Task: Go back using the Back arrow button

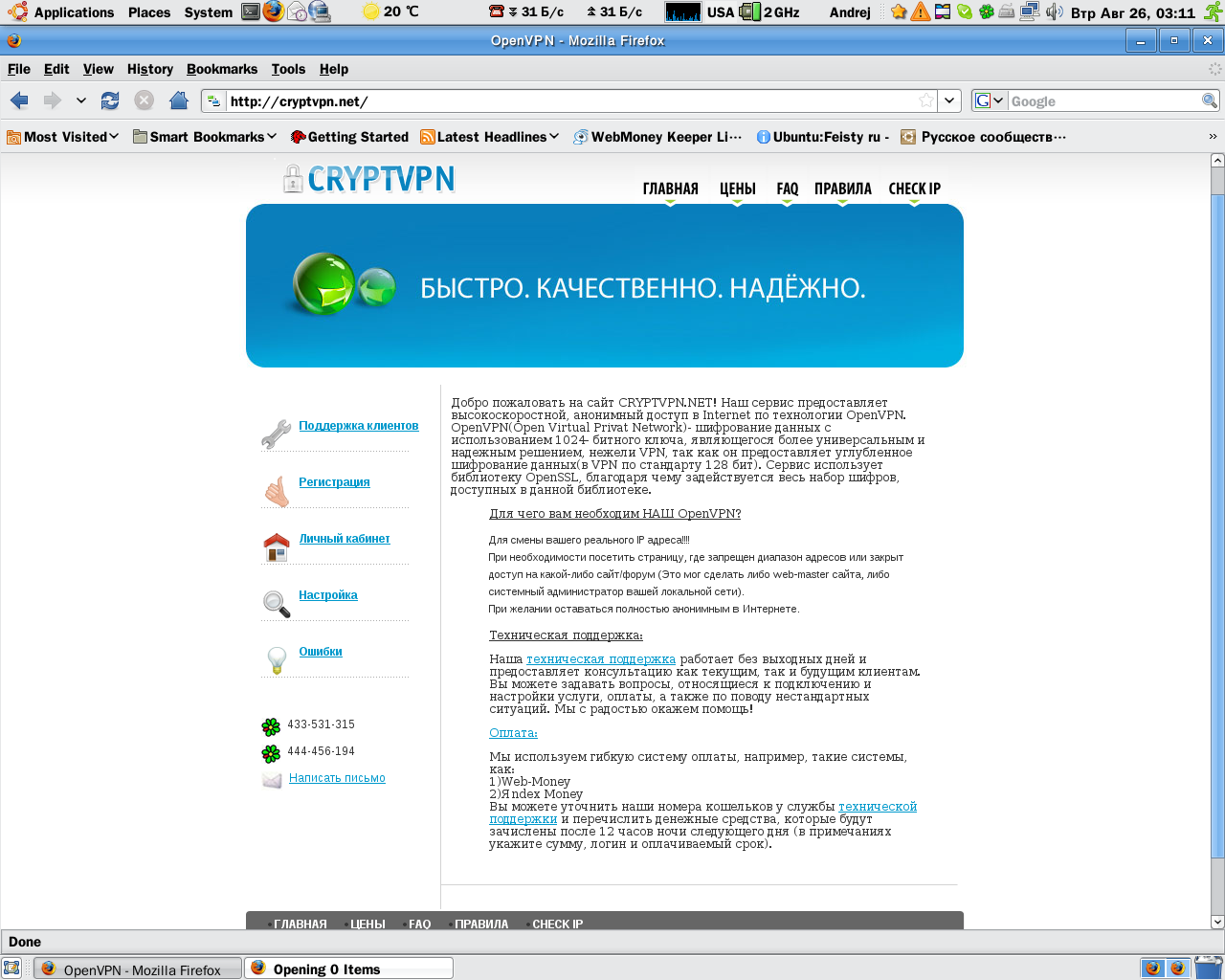Action: pos(19,100)
